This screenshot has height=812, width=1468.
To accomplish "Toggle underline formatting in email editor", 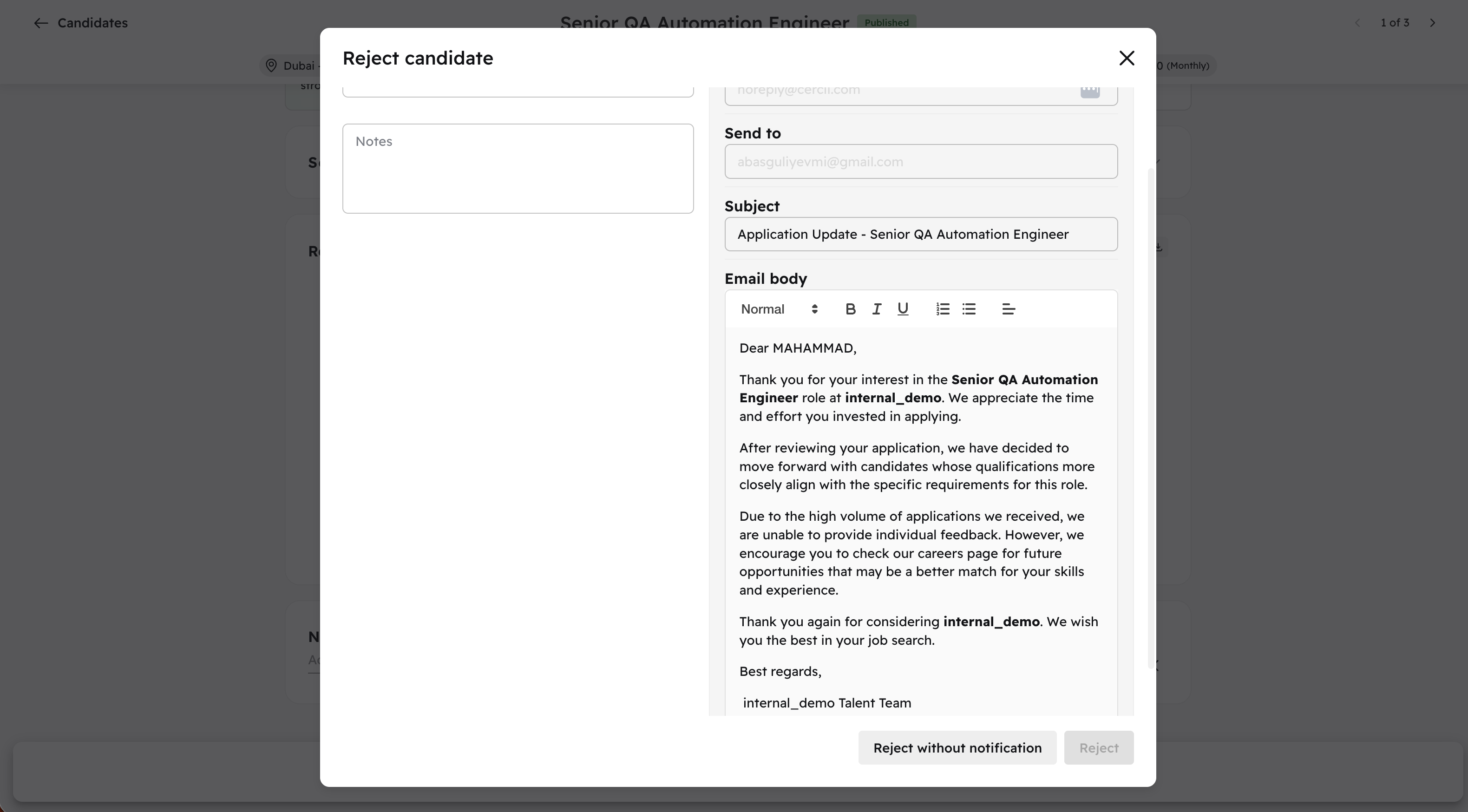I will [903, 309].
